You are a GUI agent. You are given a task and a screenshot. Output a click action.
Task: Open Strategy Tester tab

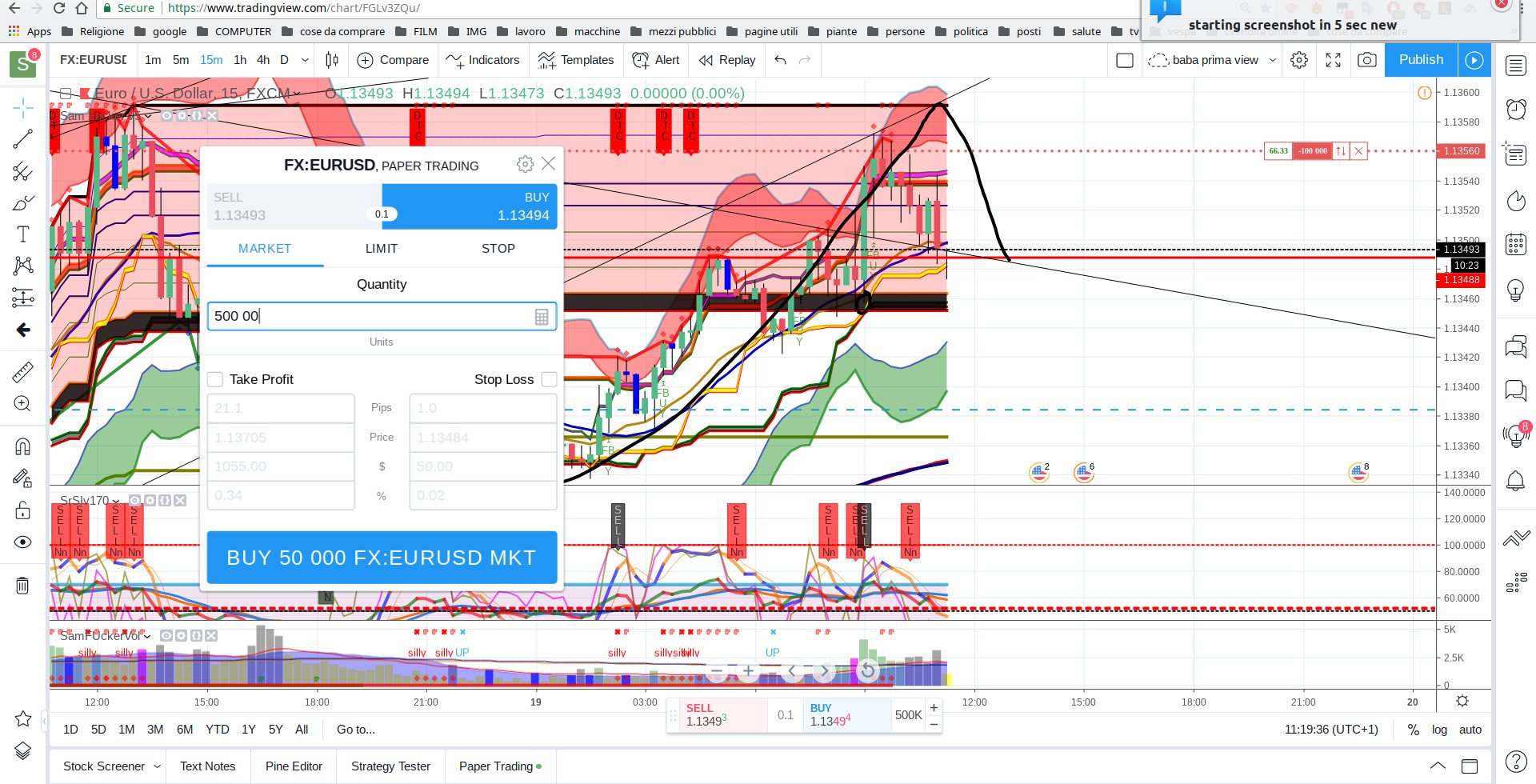pos(390,766)
